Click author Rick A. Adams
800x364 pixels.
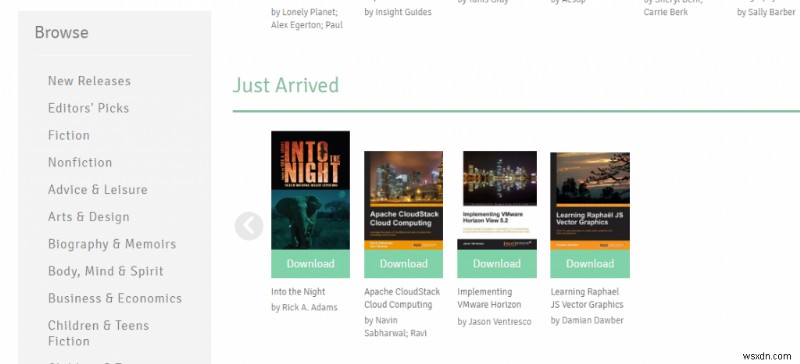click(x=304, y=307)
